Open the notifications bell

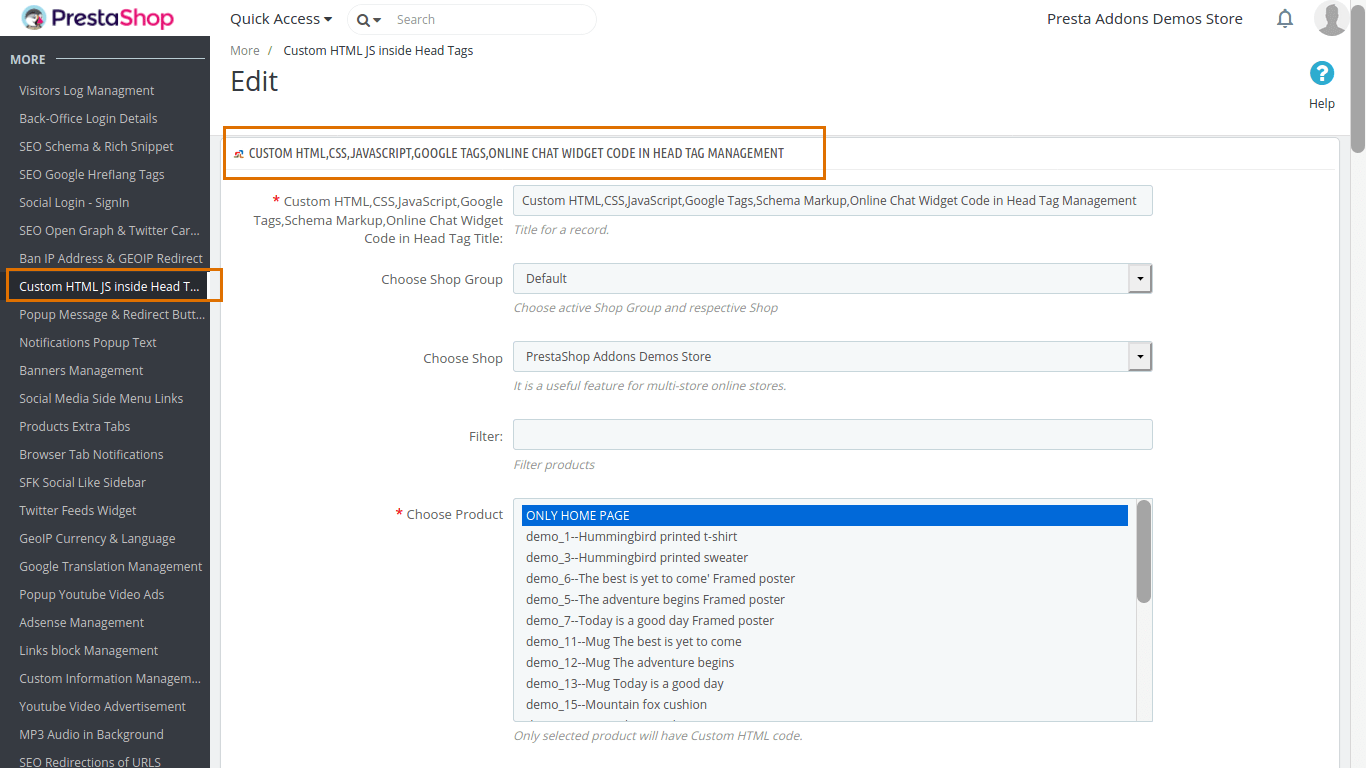1285,19
